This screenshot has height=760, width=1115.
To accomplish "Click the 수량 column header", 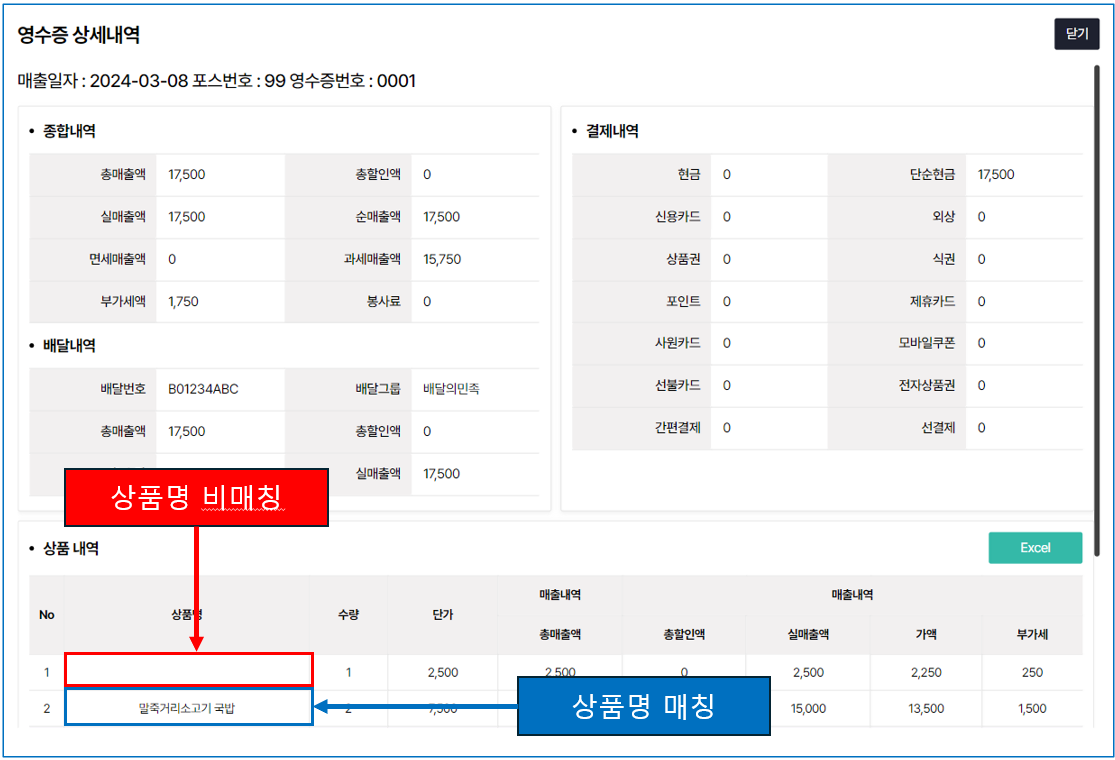I will (348, 614).
